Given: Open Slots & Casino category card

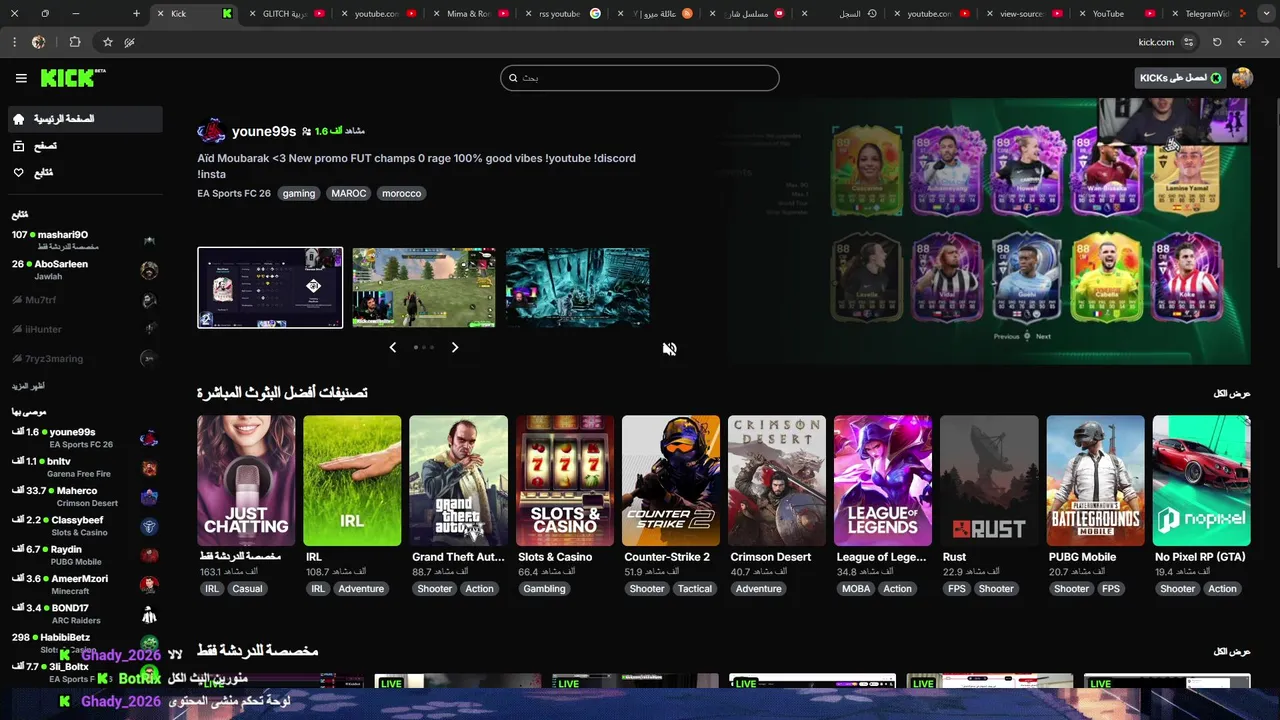Looking at the screenshot, I should 565,481.
